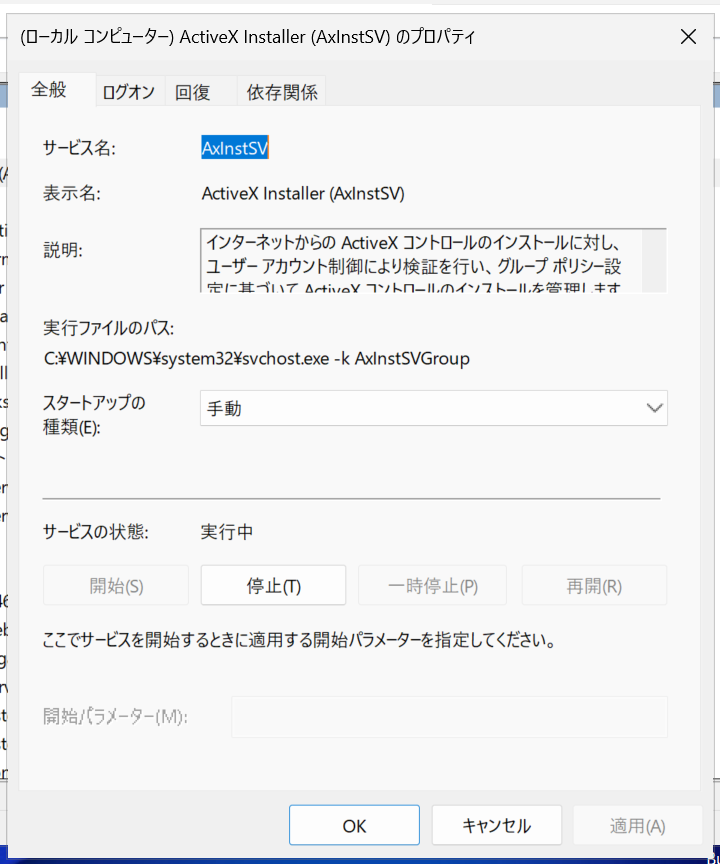Click the highlighted AxInstSV service name text
Screen dimensions: 720x864
(x=235, y=148)
